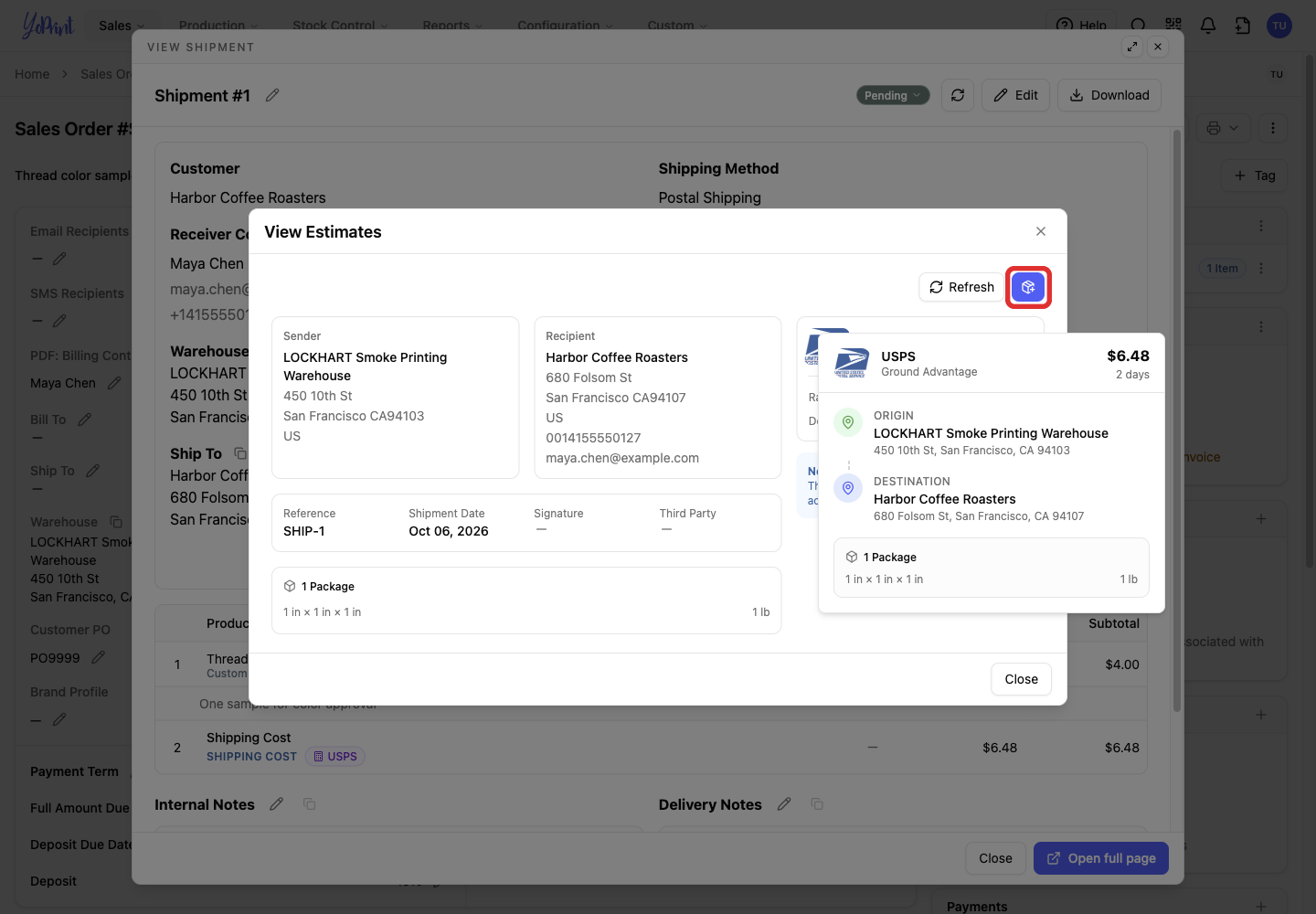Go to Home breadcrumb
This screenshot has width=1316, height=914.
click(x=32, y=74)
